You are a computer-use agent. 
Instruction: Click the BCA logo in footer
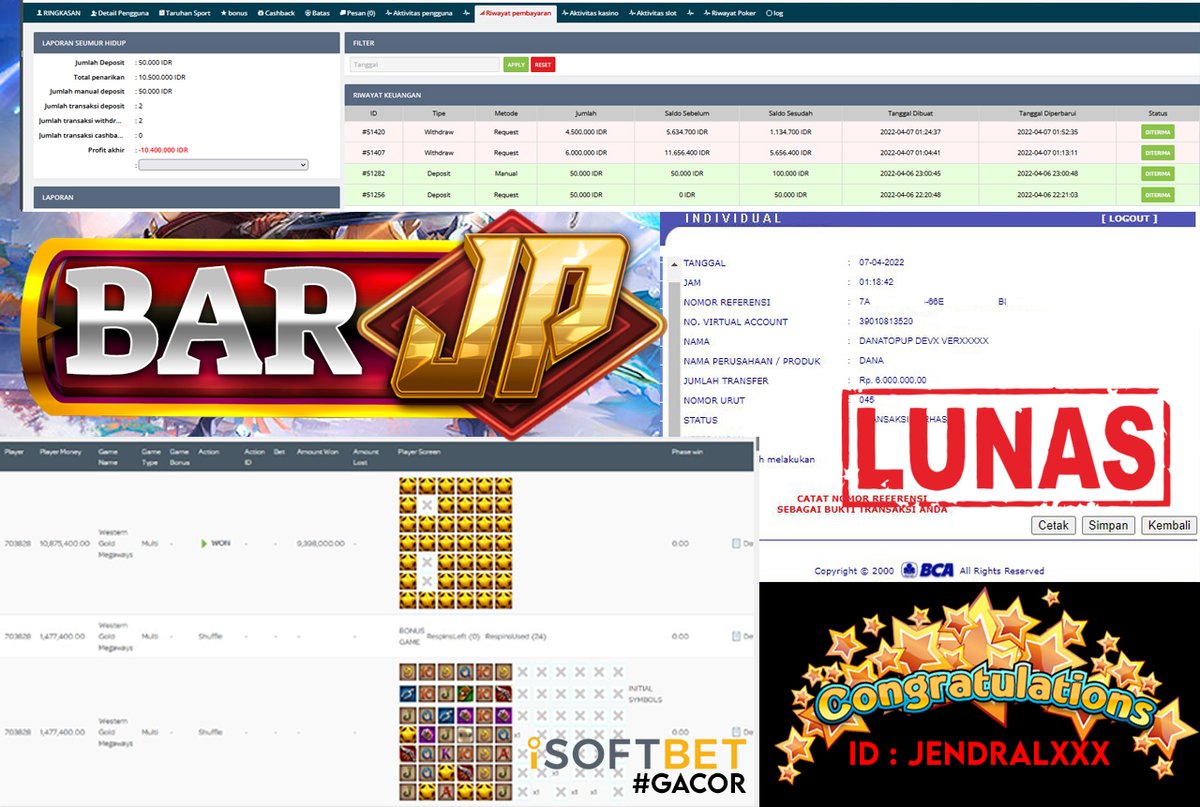tap(928, 570)
